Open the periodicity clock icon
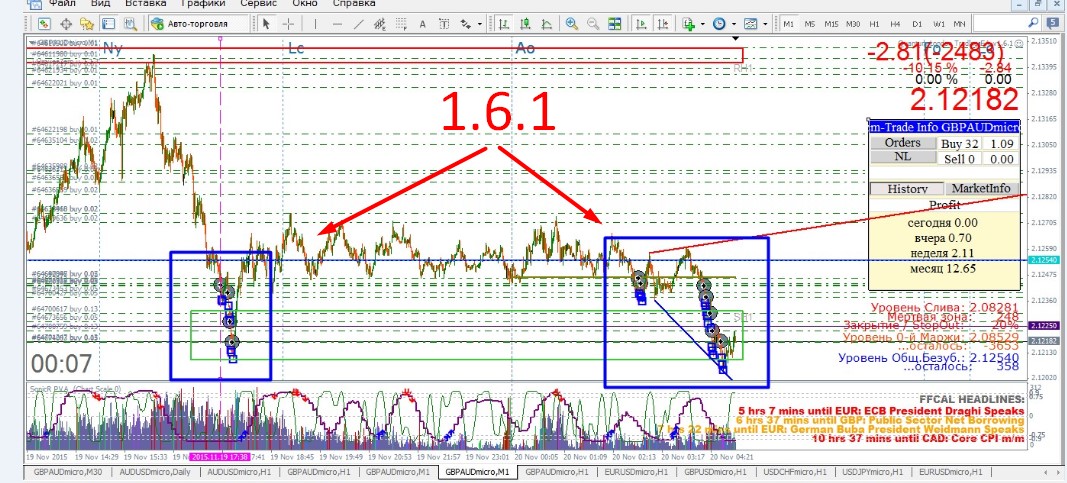This screenshot has height=483, width=1067. pos(719,24)
